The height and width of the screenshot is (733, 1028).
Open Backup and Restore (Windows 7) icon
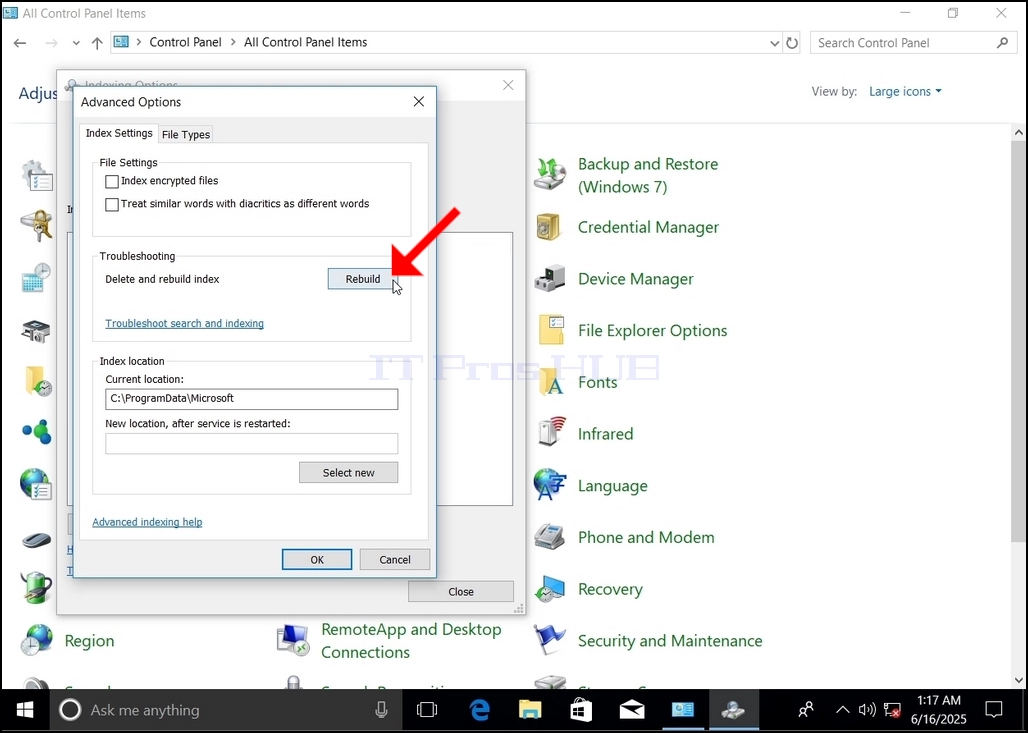tap(549, 174)
